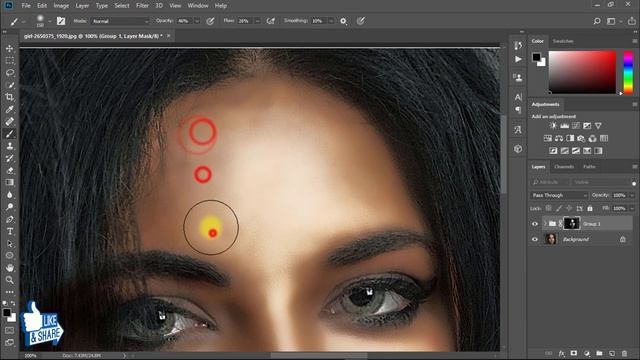Add a Color Balance adjustment
The width and height of the screenshot is (640, 360).
559,138
